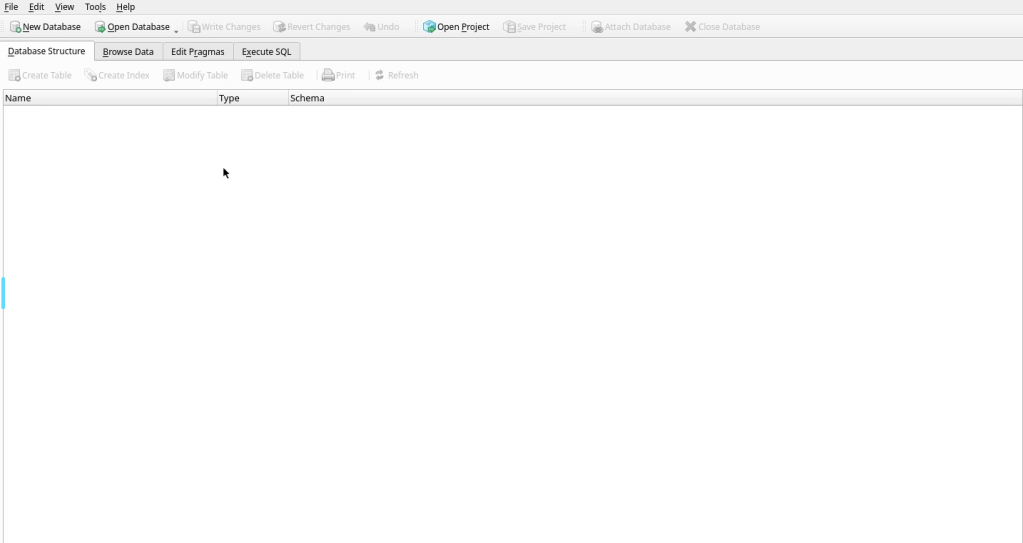Open the Tools menu
Image resolution: width=1023 pixels, height=543 pixels.
coord(95,7)
